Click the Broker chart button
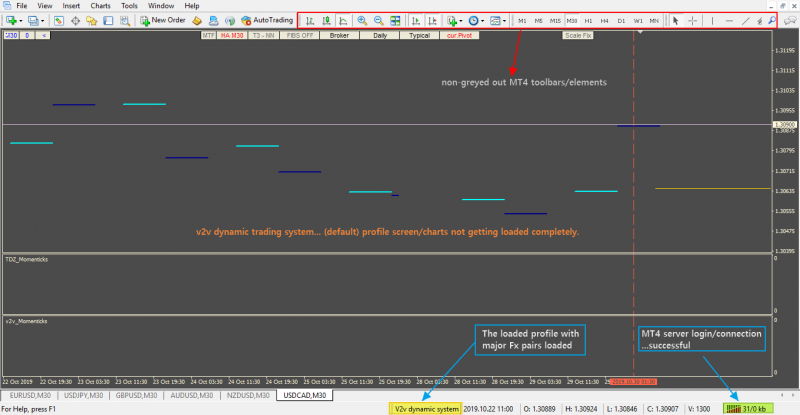Viewport: 800px width, 415px height. [339, 36]
